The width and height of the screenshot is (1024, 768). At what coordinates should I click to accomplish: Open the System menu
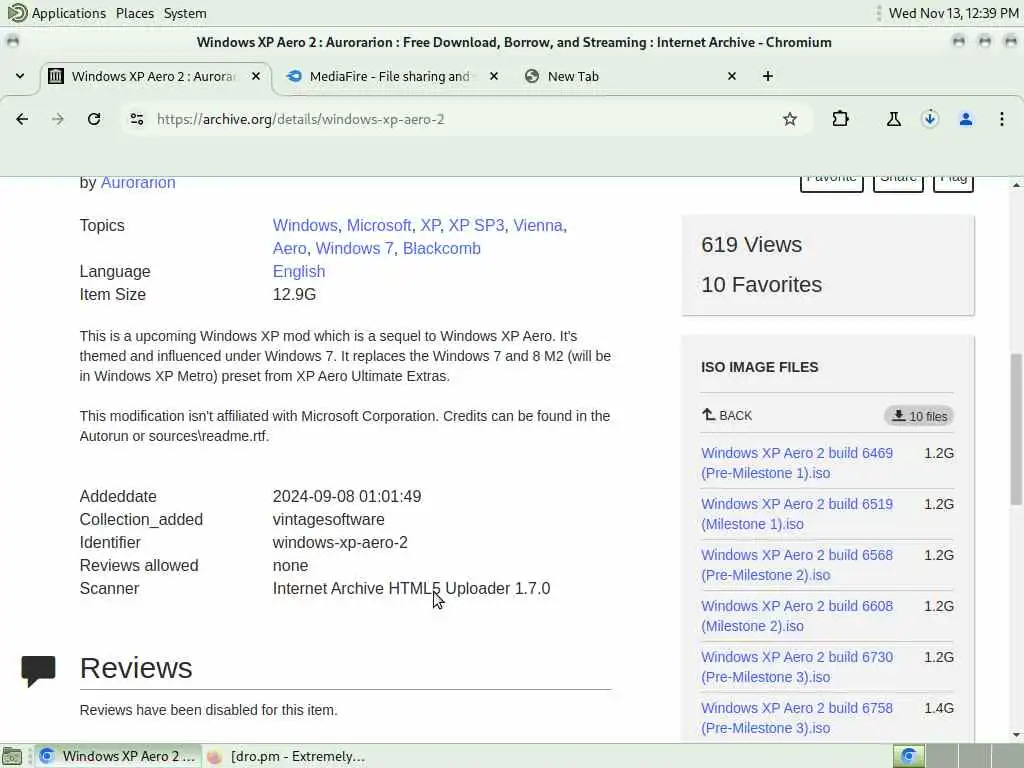(x=185, y=13)
